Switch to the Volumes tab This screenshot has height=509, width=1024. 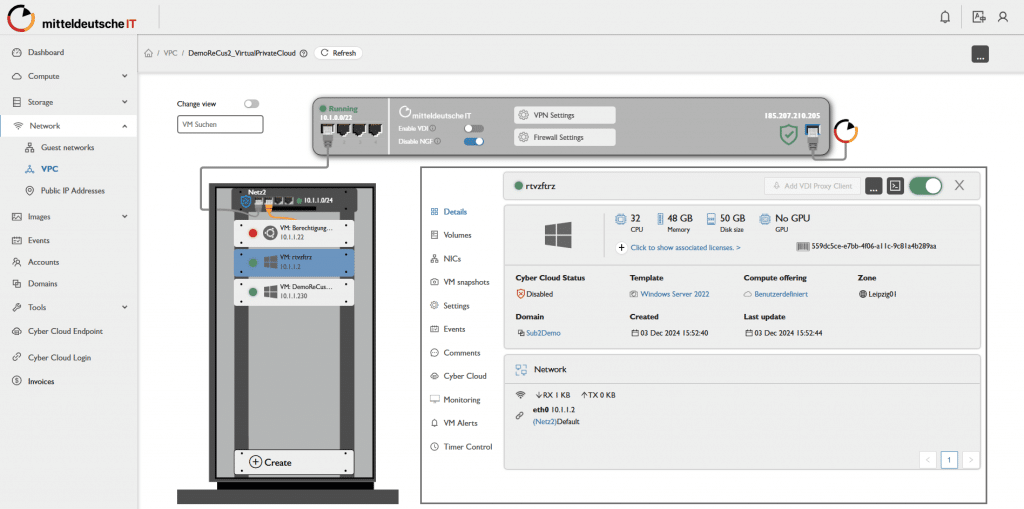click(x=457, y=235)
